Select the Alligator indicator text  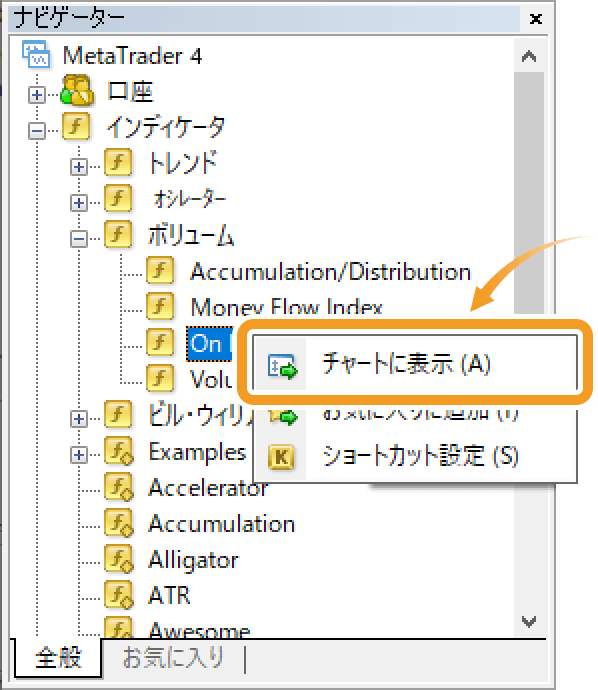pos(194,561)
